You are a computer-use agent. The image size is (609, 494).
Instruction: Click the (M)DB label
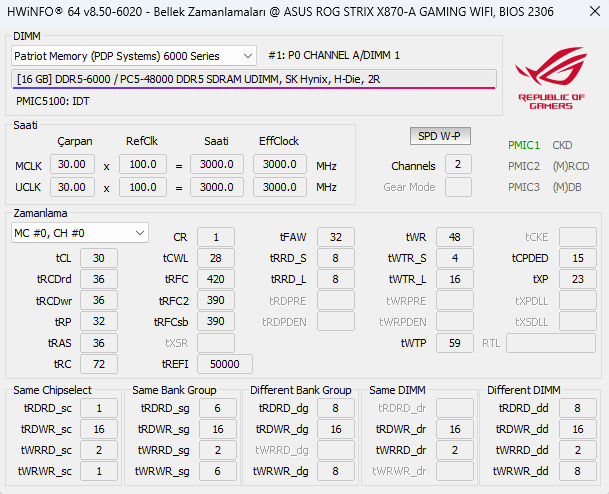point(567,187)
